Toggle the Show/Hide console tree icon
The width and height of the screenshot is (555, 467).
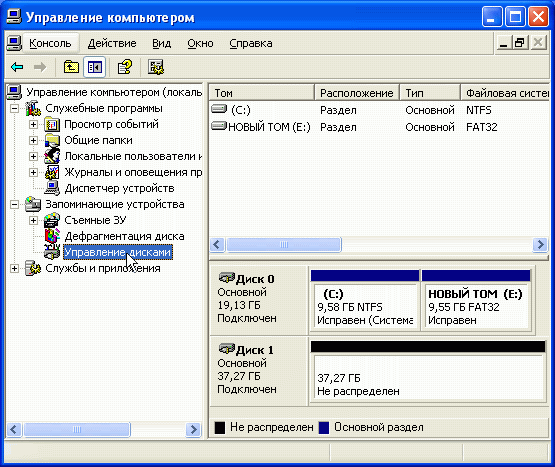(95, 67)
